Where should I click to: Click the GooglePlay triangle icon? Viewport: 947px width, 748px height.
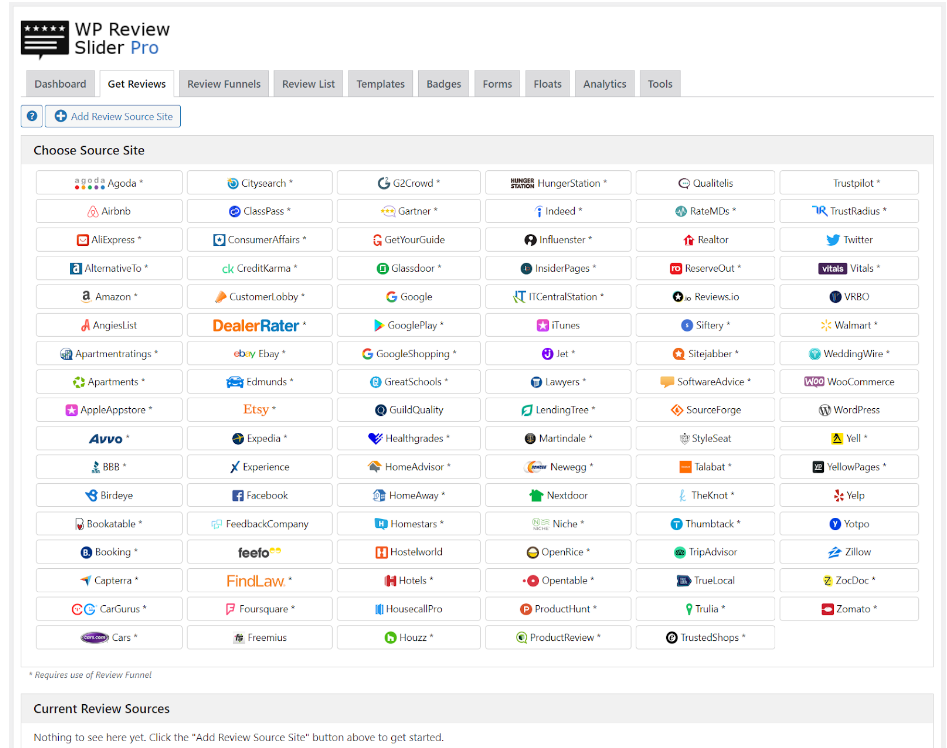[379, 325]
